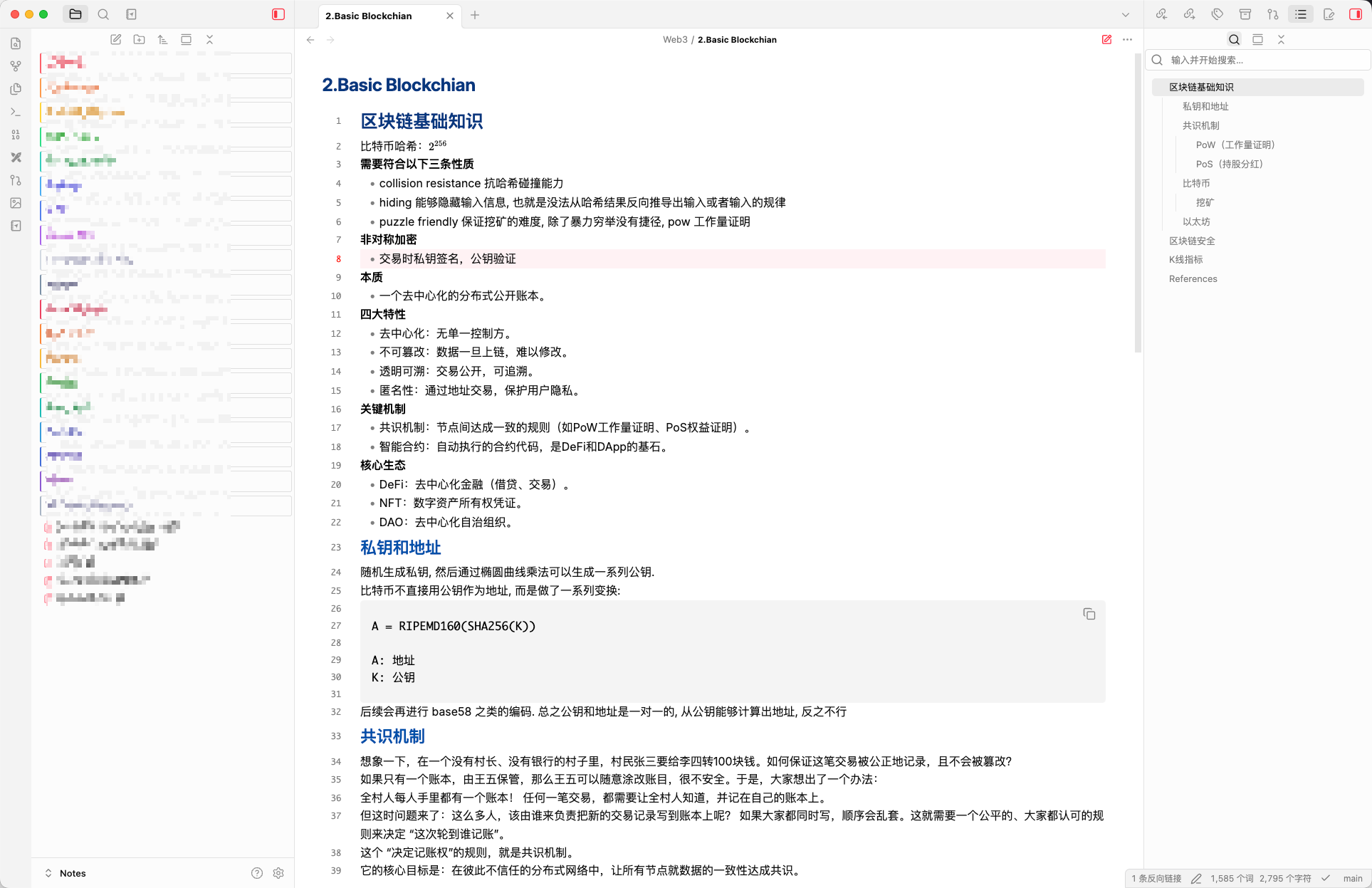Create a new note in file explorer
This screenshot has height=888, width=1372.
[x=116, y=40]
